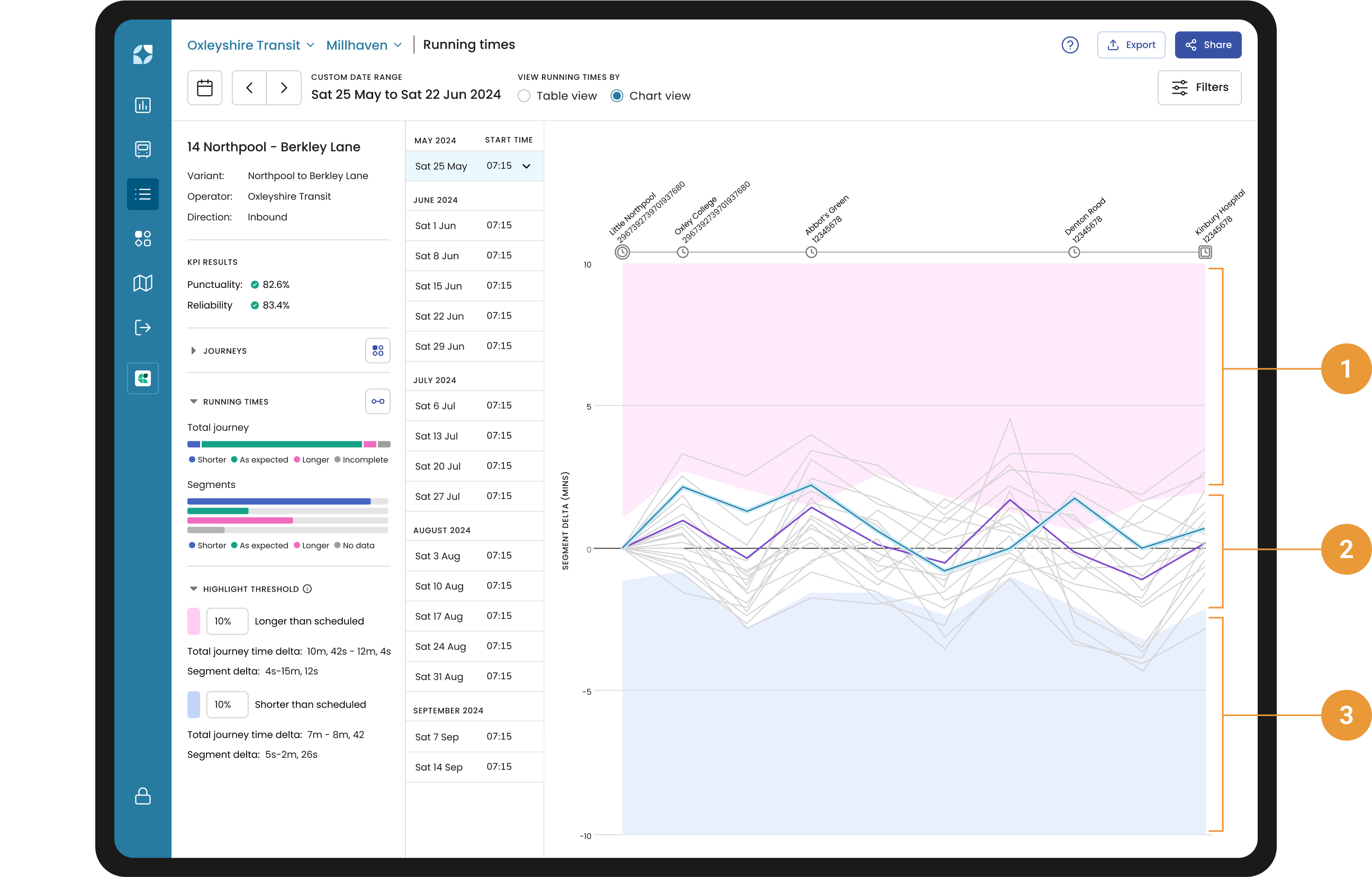Viewport: 1372px width, 877px height.
Task: Open the bar chart dashboard icon
Action: pos(142,105)
